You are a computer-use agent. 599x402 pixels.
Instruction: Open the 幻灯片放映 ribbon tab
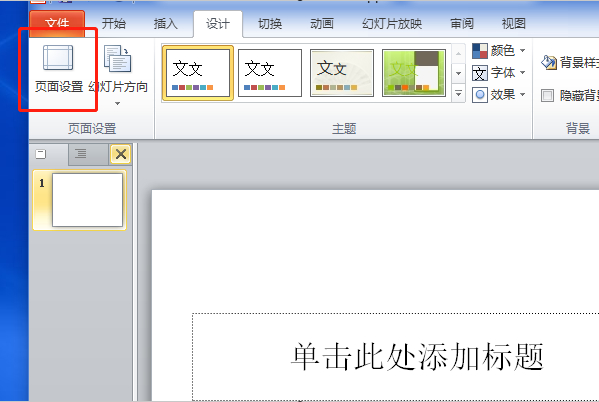pos(392,24)
